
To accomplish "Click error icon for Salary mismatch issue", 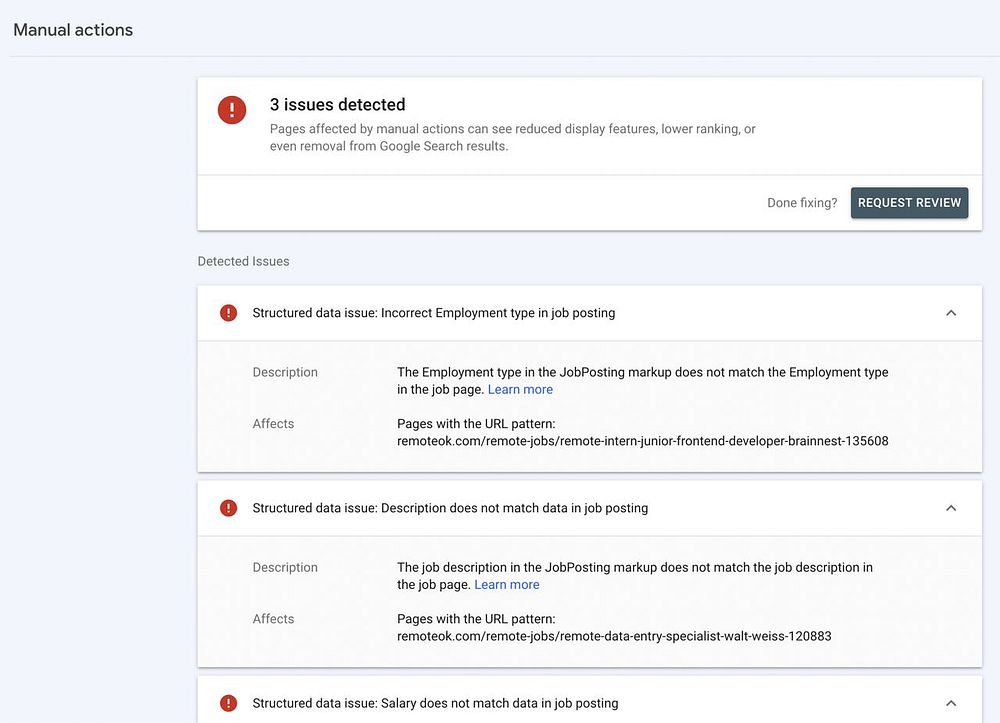I will pyautogui.click(x=229, y=703).
